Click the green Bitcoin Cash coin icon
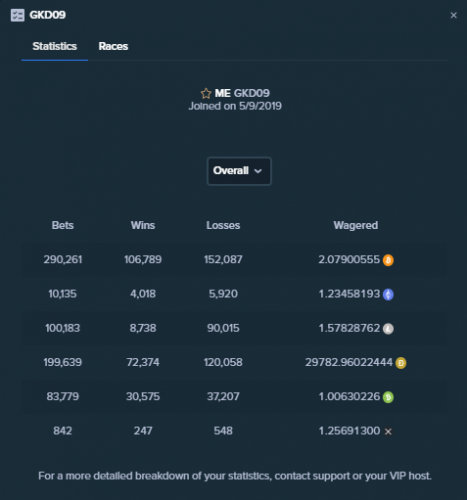The width and height of the screenshot is (467, 500). click(x=388, y=397)
